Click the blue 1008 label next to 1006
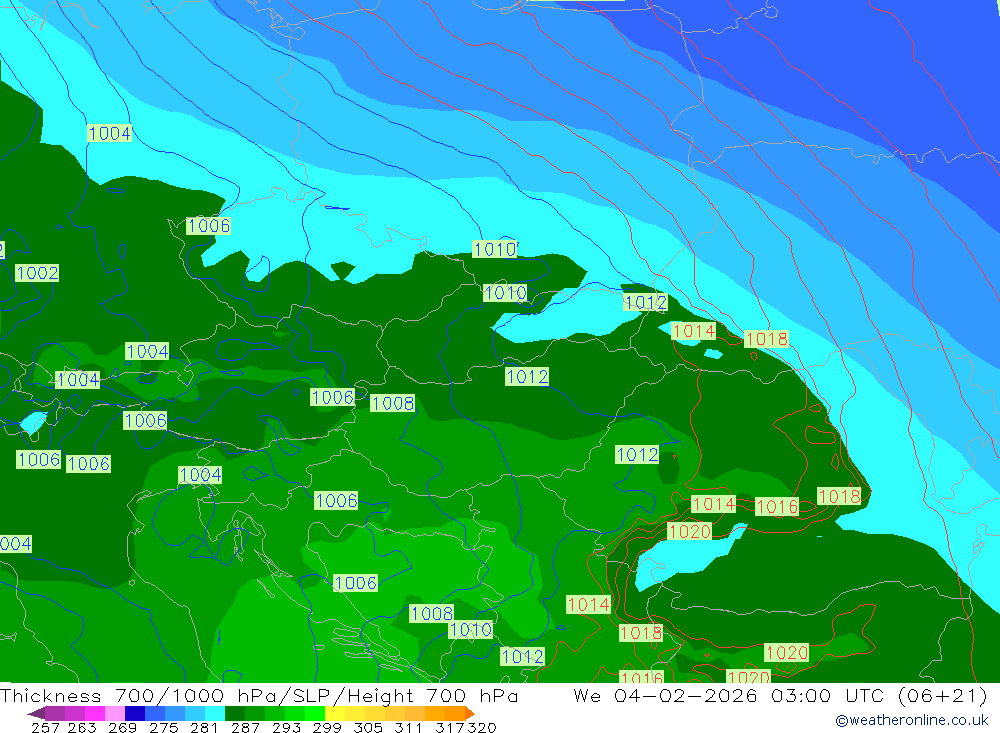This screenshot has width=1000, height=733. pos(392,403)
